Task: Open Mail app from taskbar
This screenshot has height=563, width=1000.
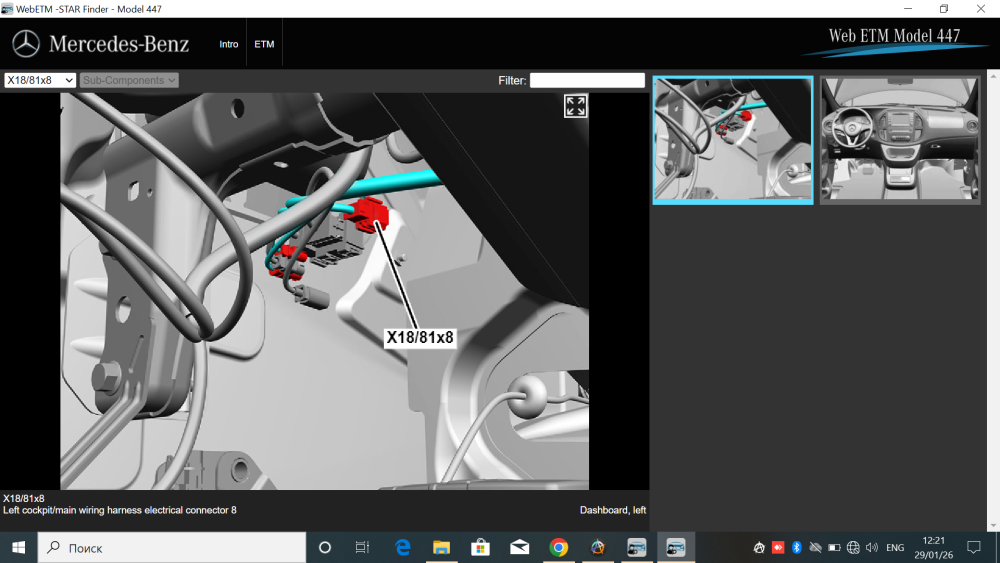Action: (x=520, y=548)
